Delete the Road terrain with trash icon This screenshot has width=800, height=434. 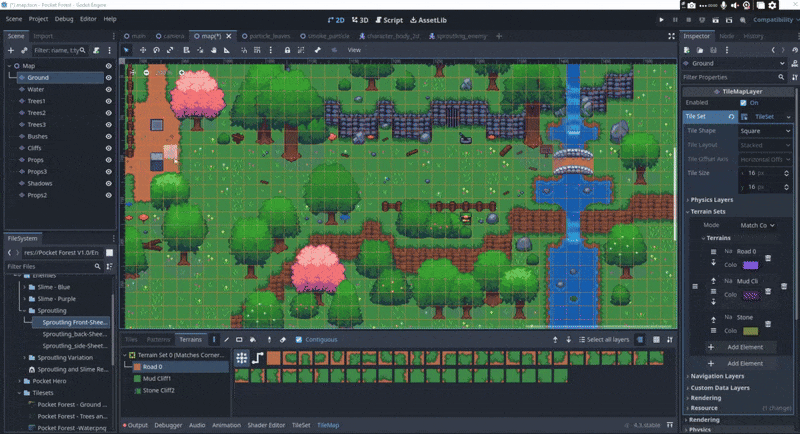(768, 259)
